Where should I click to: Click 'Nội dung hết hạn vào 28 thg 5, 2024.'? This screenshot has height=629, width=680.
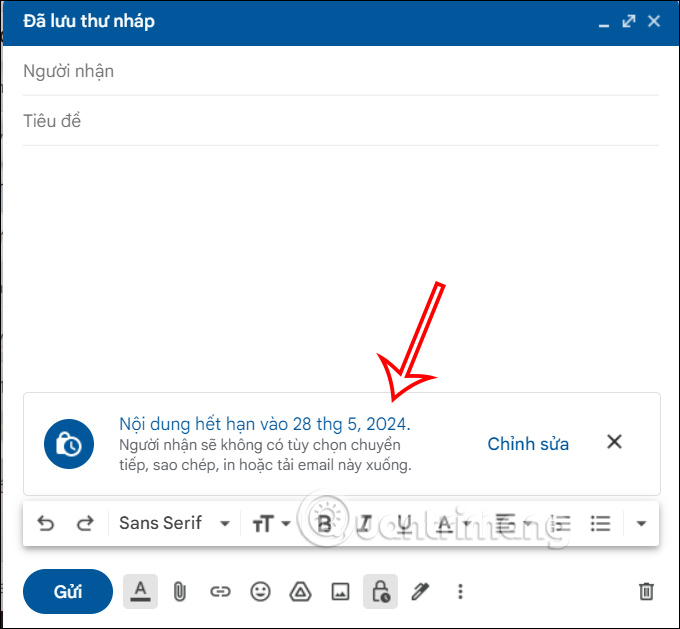pyautogui.click(x=265, y=424)
